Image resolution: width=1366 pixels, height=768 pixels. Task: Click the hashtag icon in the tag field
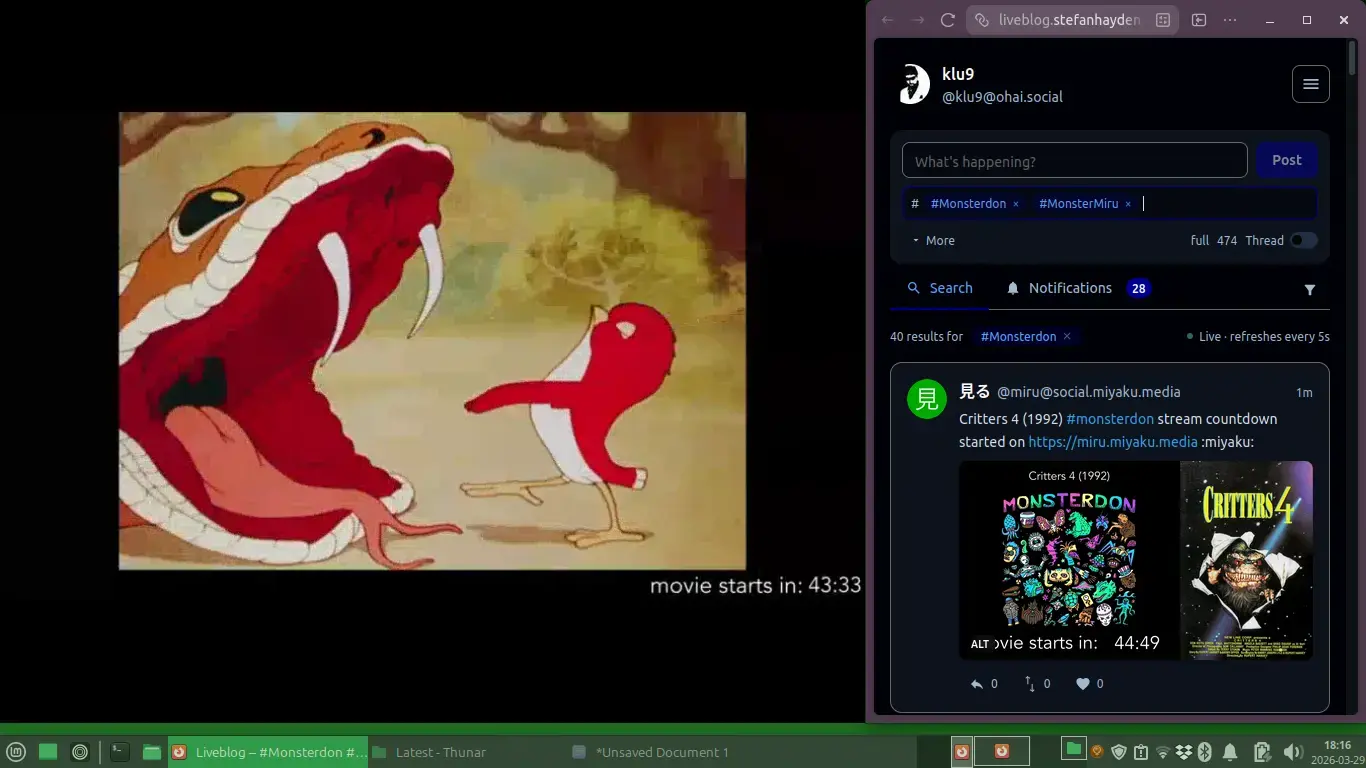point(914,203)
